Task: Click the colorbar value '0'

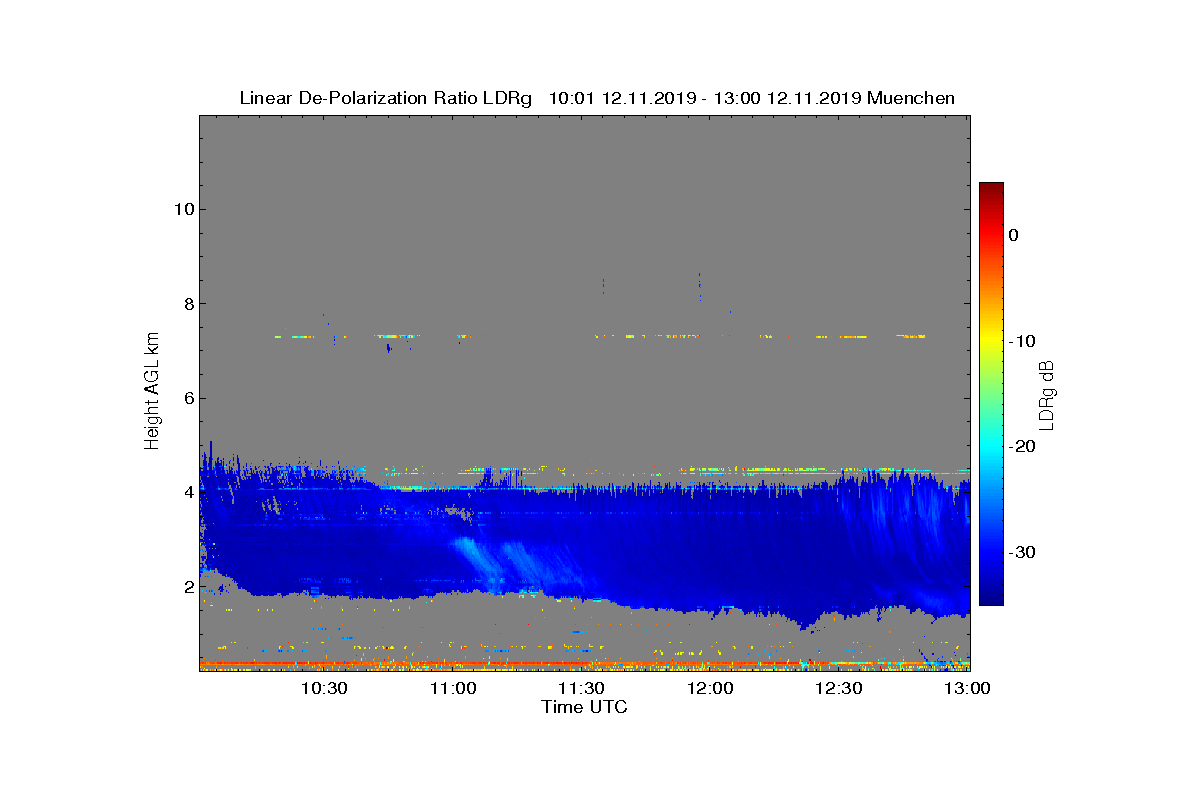Action: point(1013,235)
